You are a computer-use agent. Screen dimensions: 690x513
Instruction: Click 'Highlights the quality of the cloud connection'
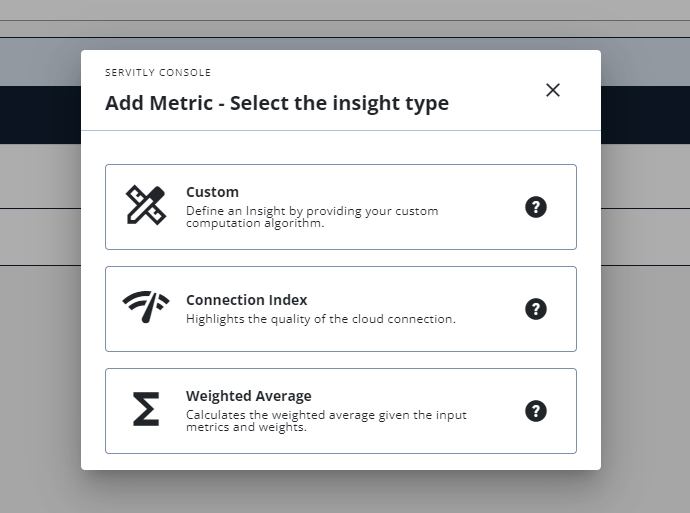(320, 319)
